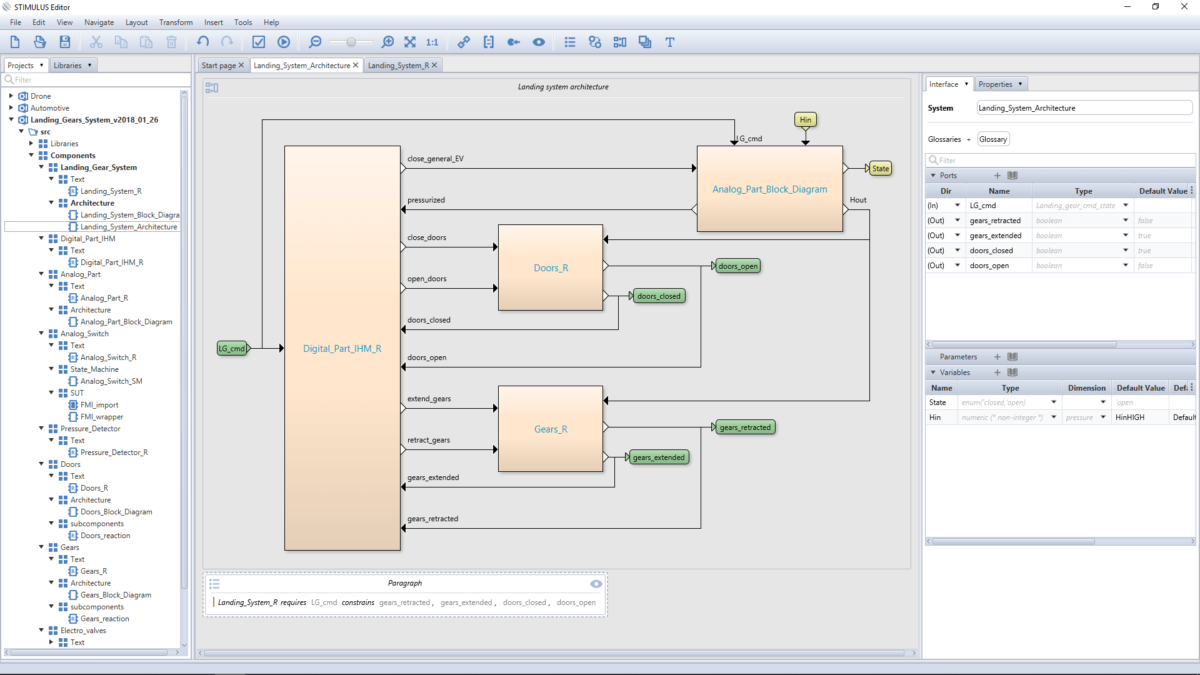Image resolution: width=1200 pixels, height=675 pixels.
Task: Click the check (validate) box toolbar icon
Action: pos(259,42)
